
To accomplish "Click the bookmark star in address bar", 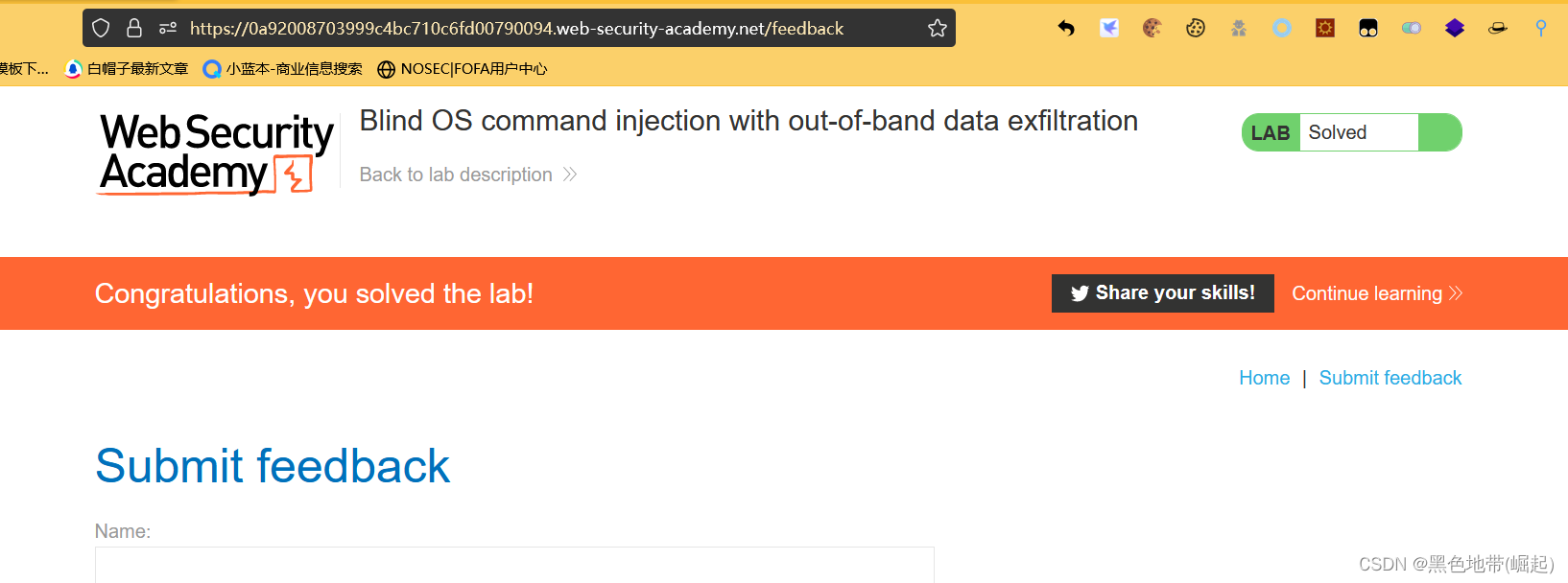I will pyautogui.click(x=938, y=29).
